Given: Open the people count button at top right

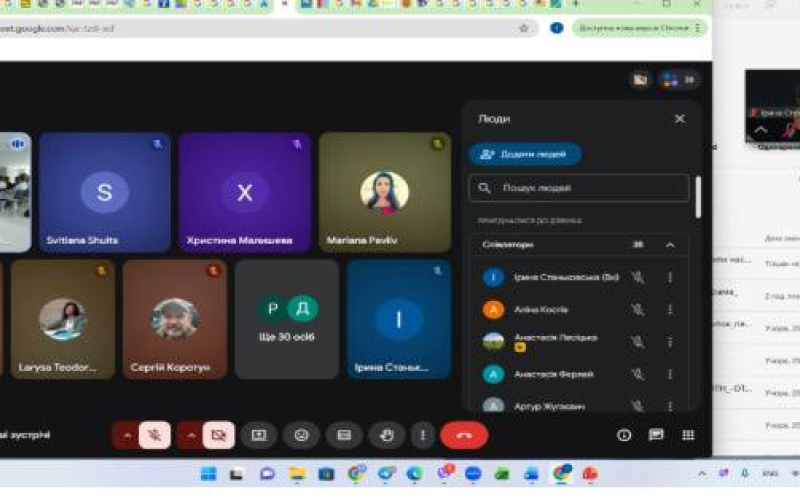Looking at the screenshot, I should [x=679, y=80].
